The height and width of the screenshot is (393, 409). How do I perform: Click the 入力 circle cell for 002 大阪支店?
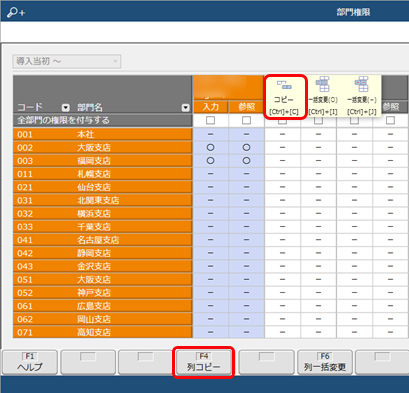[x=210, y=148]
